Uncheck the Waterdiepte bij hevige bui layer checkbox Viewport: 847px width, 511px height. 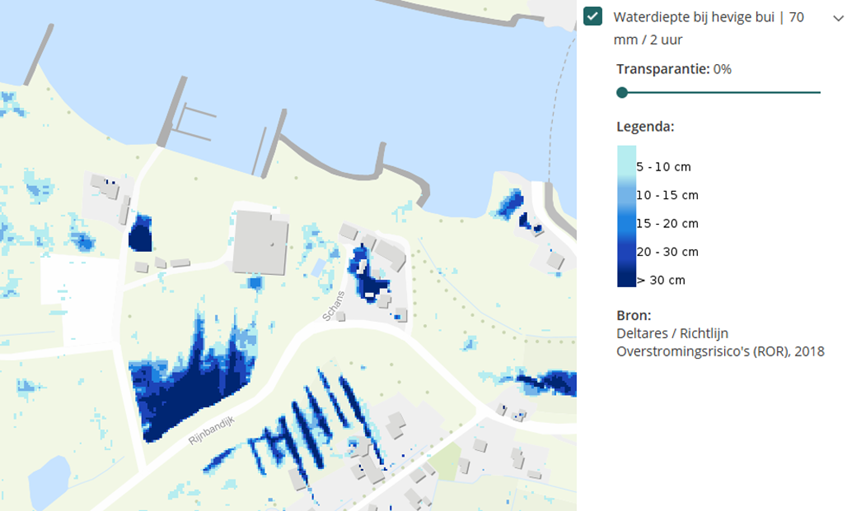(x=594, y=17)
